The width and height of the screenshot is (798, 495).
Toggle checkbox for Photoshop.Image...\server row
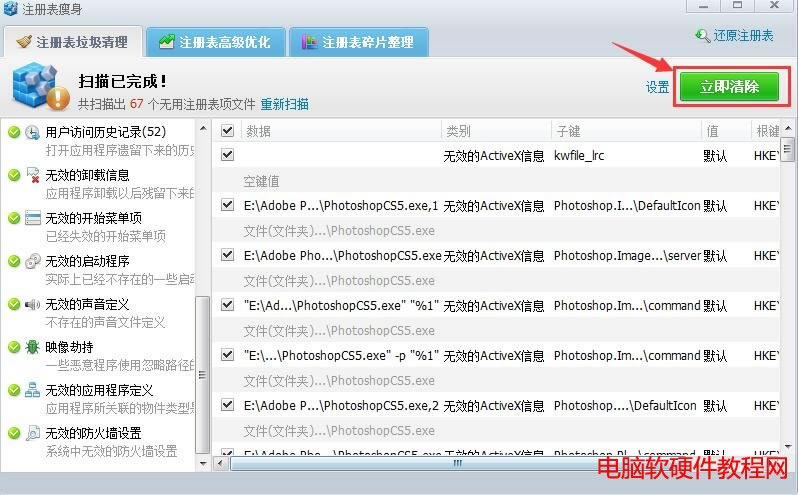click(x=227, y=255)
